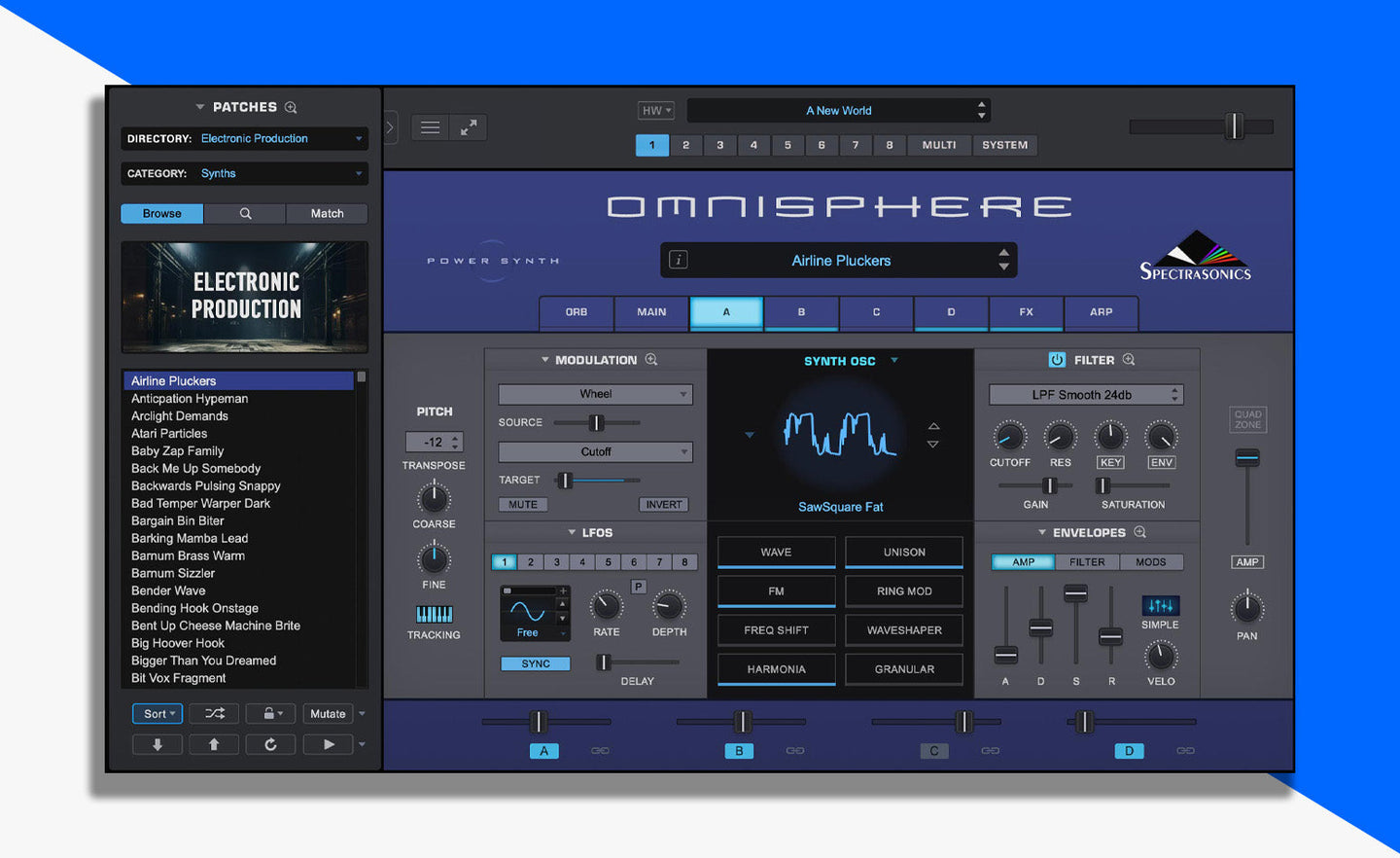Open the modulation target Cutoff dropdown
Viewport: 1400px width, 858px height.
(x=595, y=451)
